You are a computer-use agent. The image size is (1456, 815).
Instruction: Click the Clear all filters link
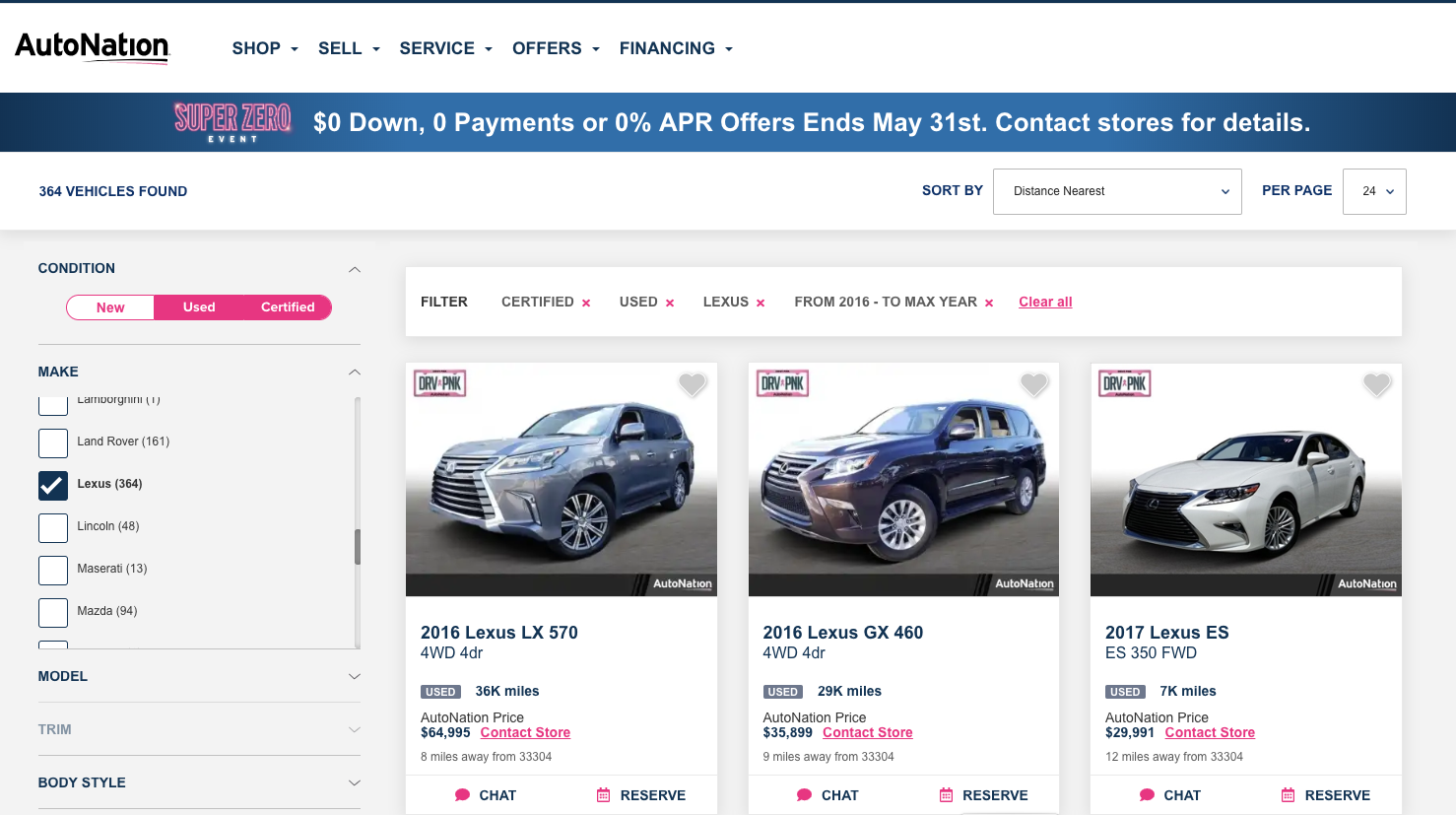[1045, 302]
